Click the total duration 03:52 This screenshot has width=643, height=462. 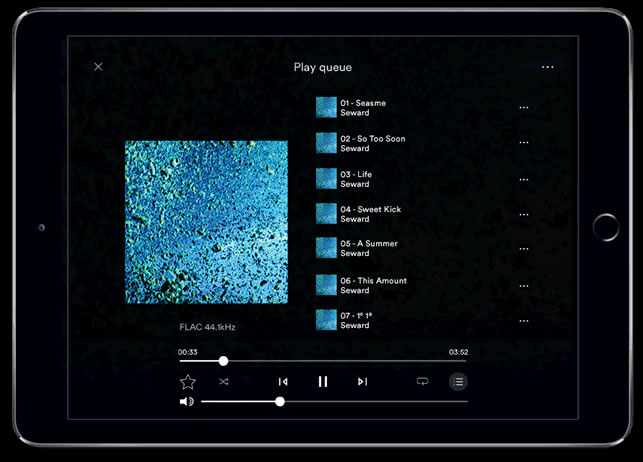click(458, 352)
